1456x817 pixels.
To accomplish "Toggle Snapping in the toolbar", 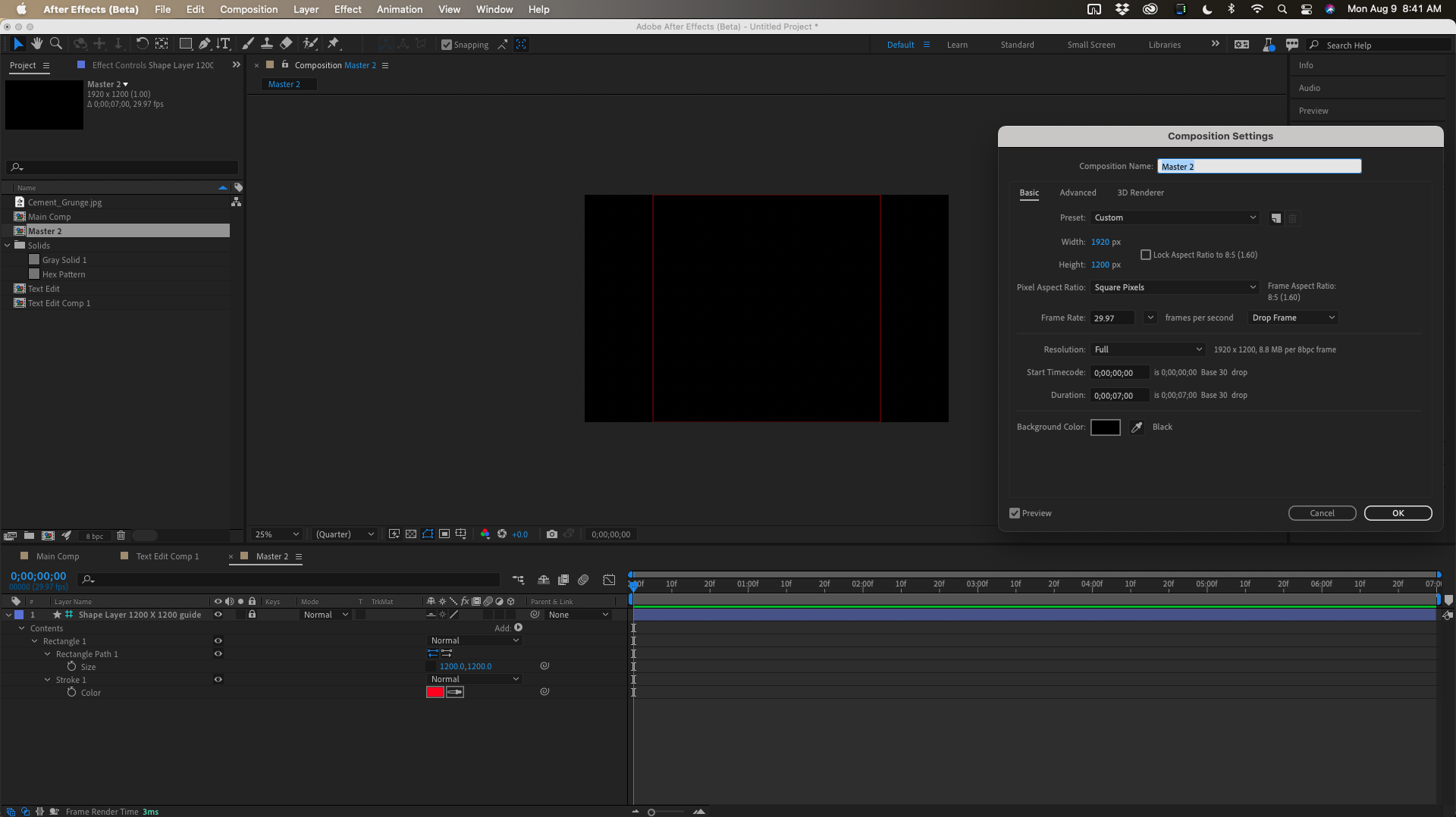I will pyautogui.click(x=447, y=45).
